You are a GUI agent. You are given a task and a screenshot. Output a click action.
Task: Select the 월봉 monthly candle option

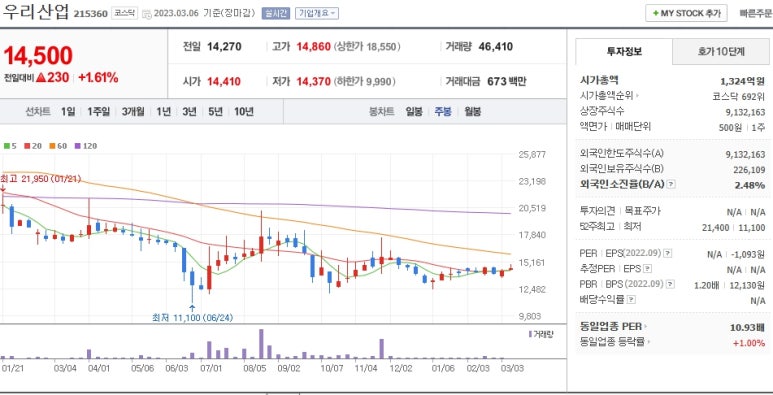472,111
